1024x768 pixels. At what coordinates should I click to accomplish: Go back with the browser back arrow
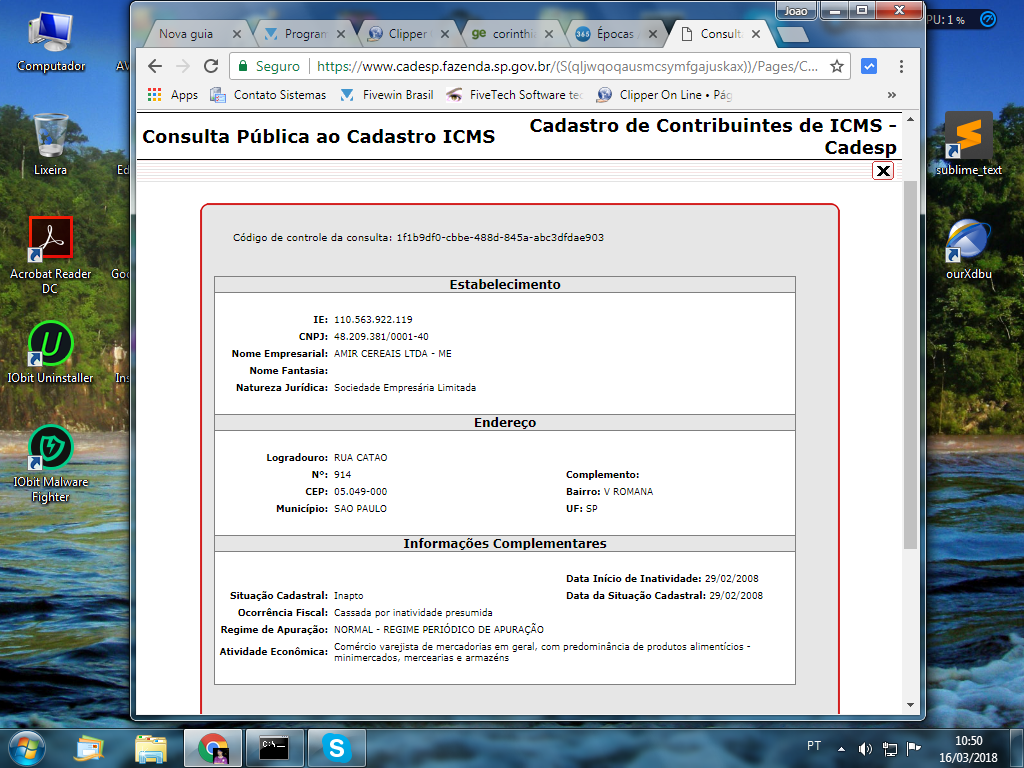pos(155,66)
